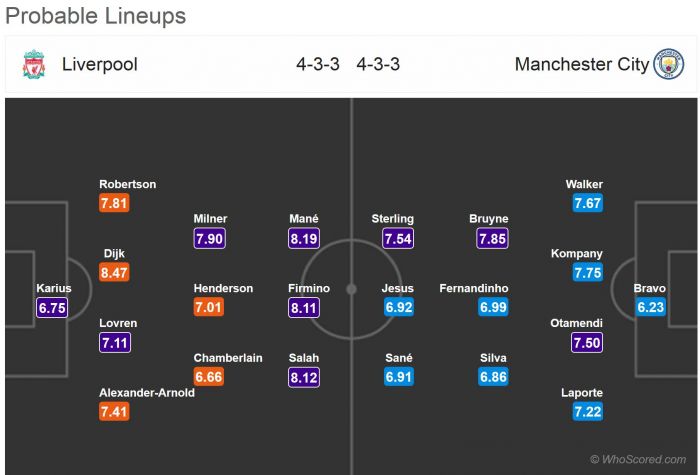Image resolution: width=700 pixels, height=475 pixels.
Task: Click the Liverpool club crest icon
Action: (33, 65)
